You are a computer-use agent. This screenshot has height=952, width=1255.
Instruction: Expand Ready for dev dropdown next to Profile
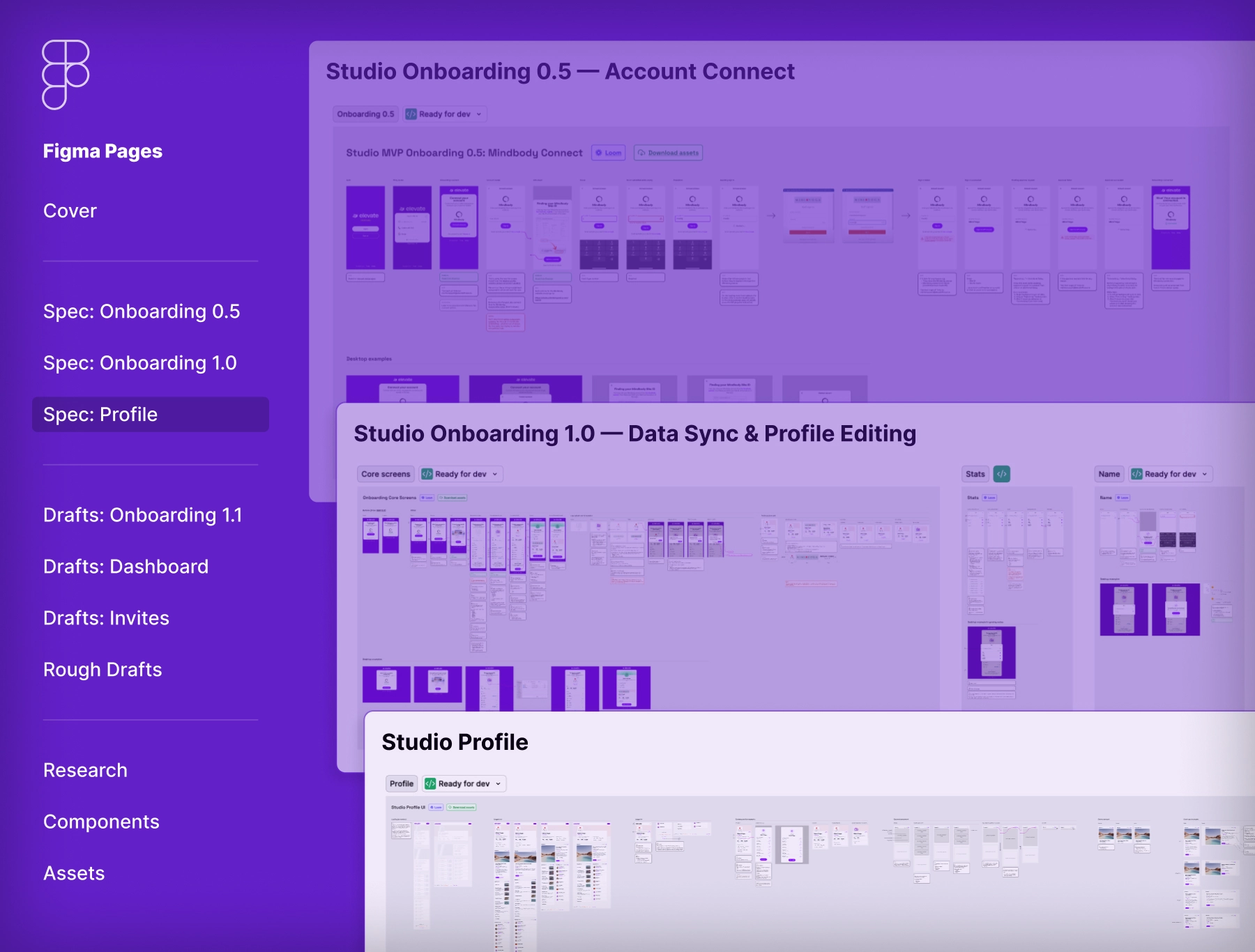point(498,783)
